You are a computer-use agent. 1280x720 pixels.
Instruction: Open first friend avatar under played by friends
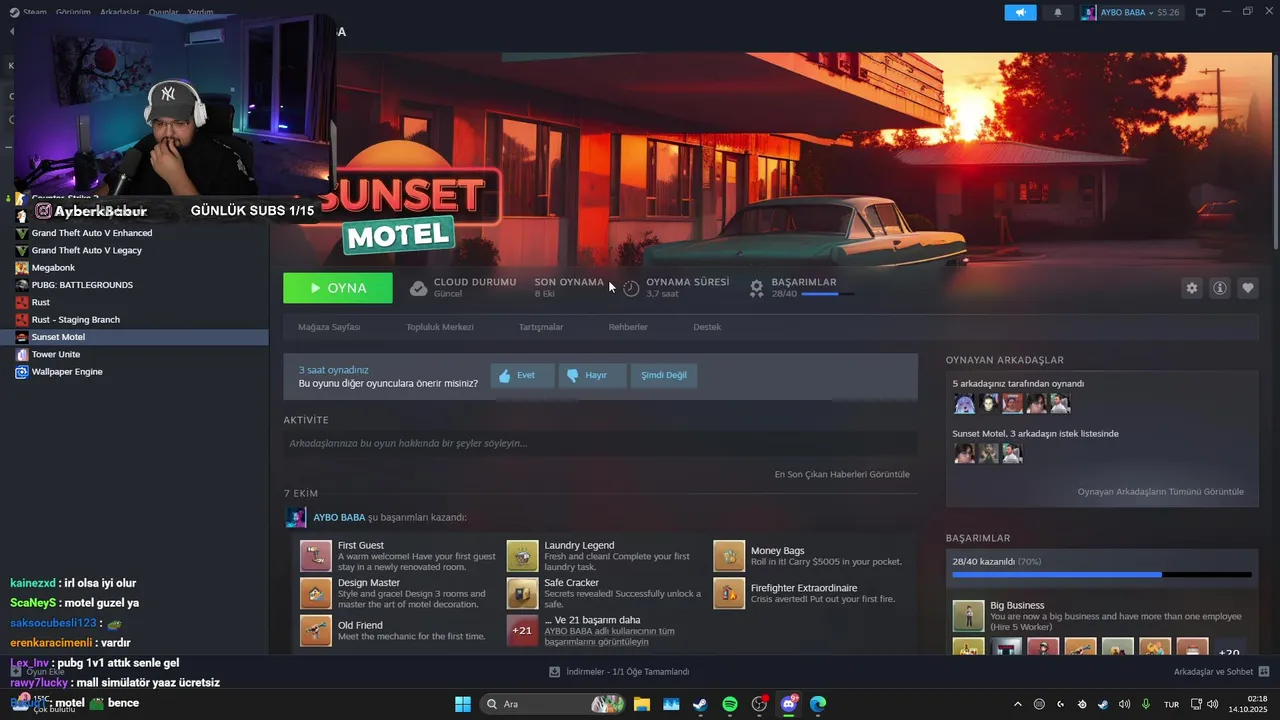click(x=964, y=403)
